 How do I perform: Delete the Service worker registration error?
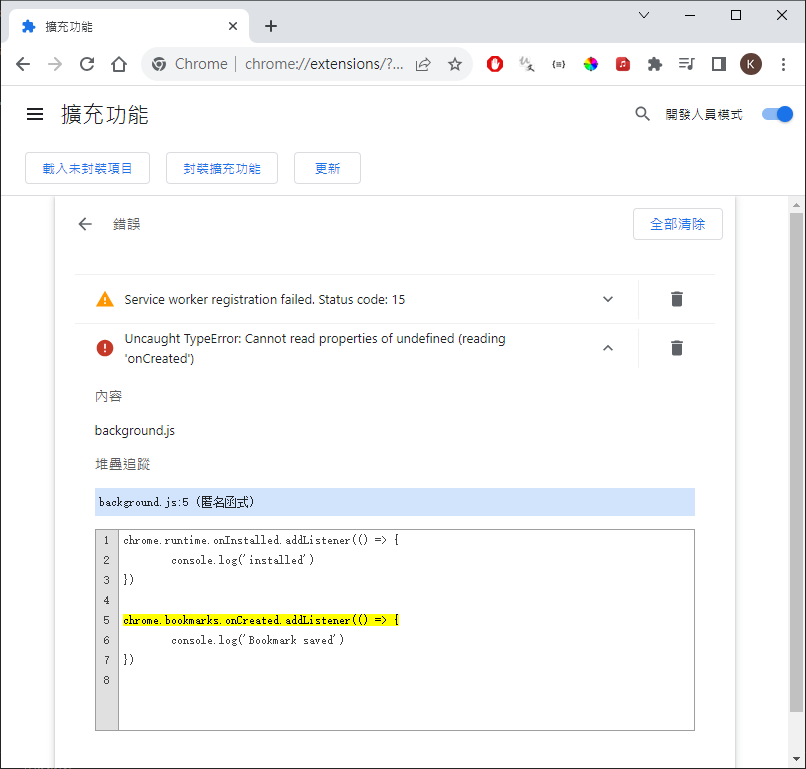click(677, 299)
